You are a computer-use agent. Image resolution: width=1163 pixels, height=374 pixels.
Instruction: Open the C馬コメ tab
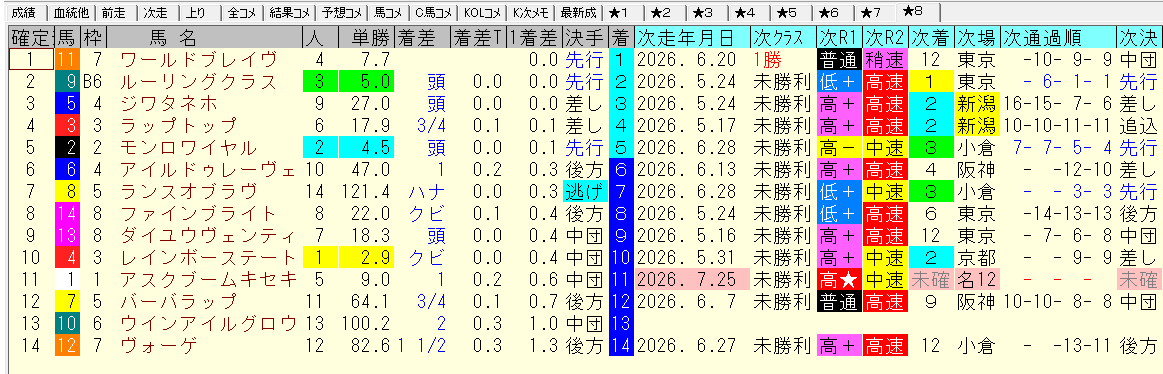click(434, 12)
